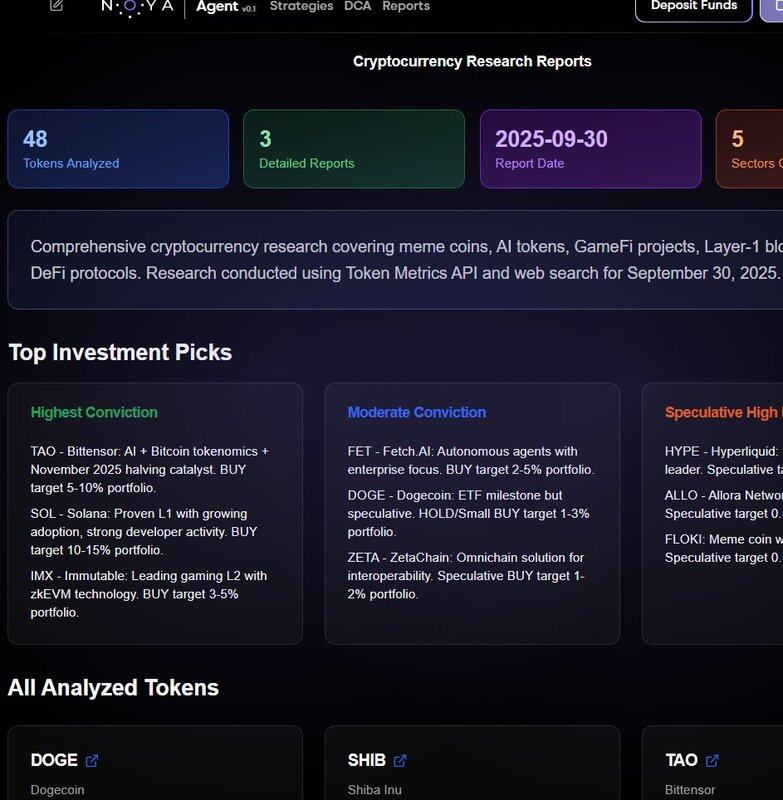Click the compose edit icon in the header
This screenshot has width=783, height=800.
tap(56, 5)
